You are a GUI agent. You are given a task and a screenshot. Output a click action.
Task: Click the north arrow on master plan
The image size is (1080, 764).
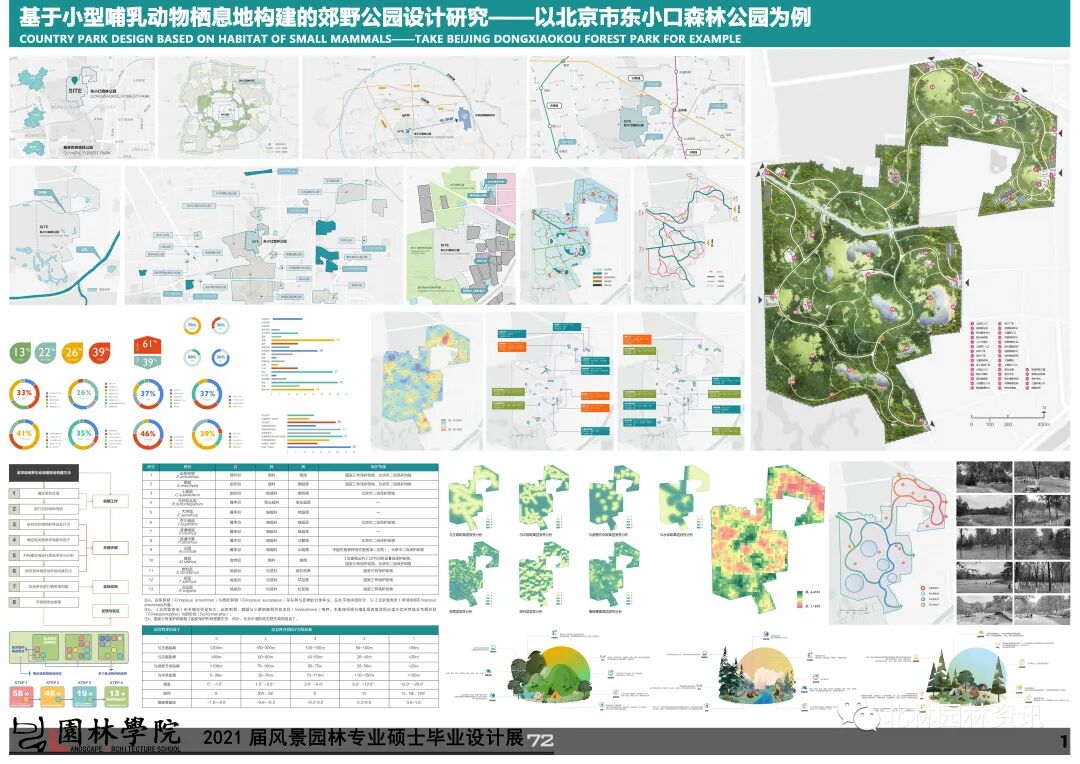pos(1044,411)
